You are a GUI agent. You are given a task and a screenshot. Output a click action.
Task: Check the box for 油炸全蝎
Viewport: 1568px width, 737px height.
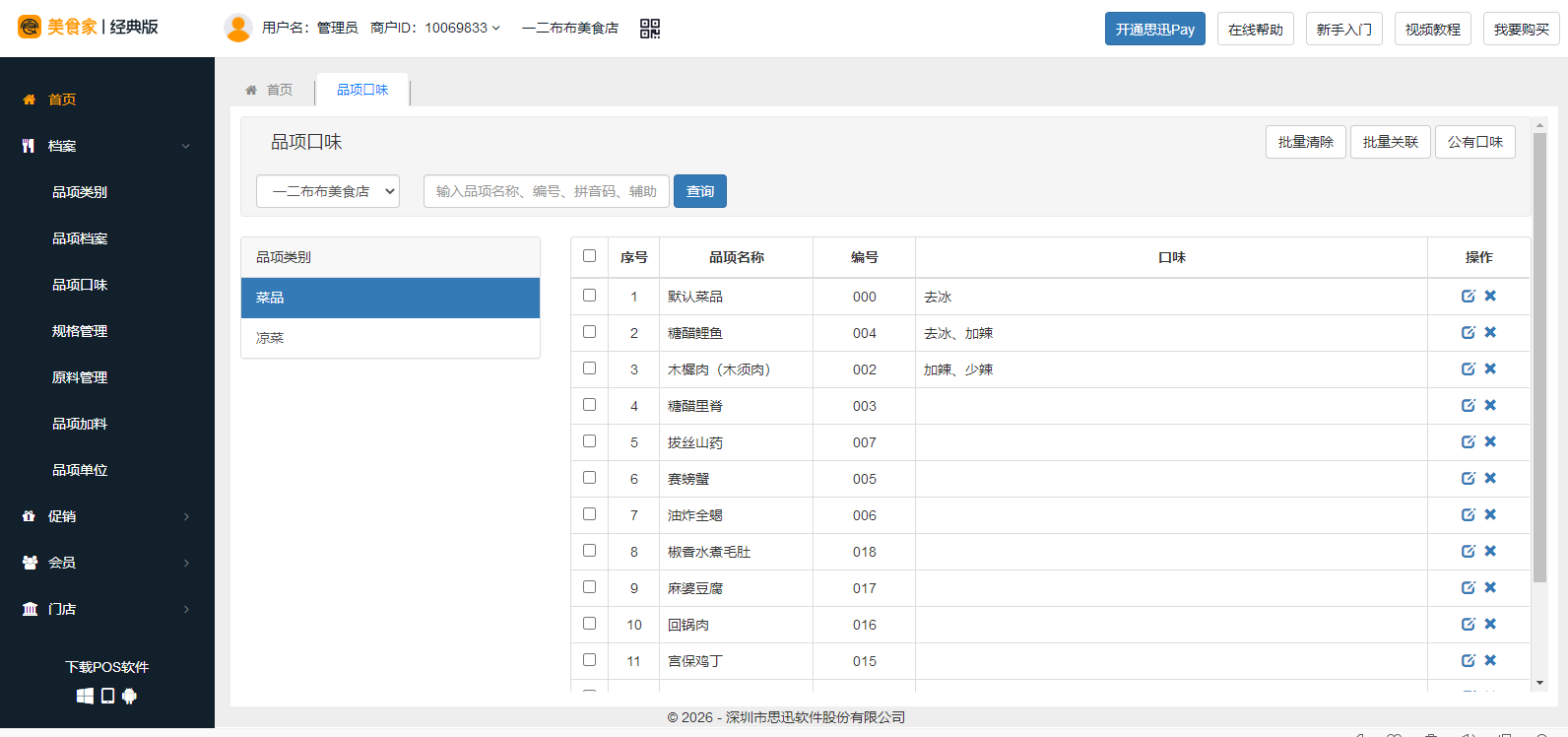[589, 513]
